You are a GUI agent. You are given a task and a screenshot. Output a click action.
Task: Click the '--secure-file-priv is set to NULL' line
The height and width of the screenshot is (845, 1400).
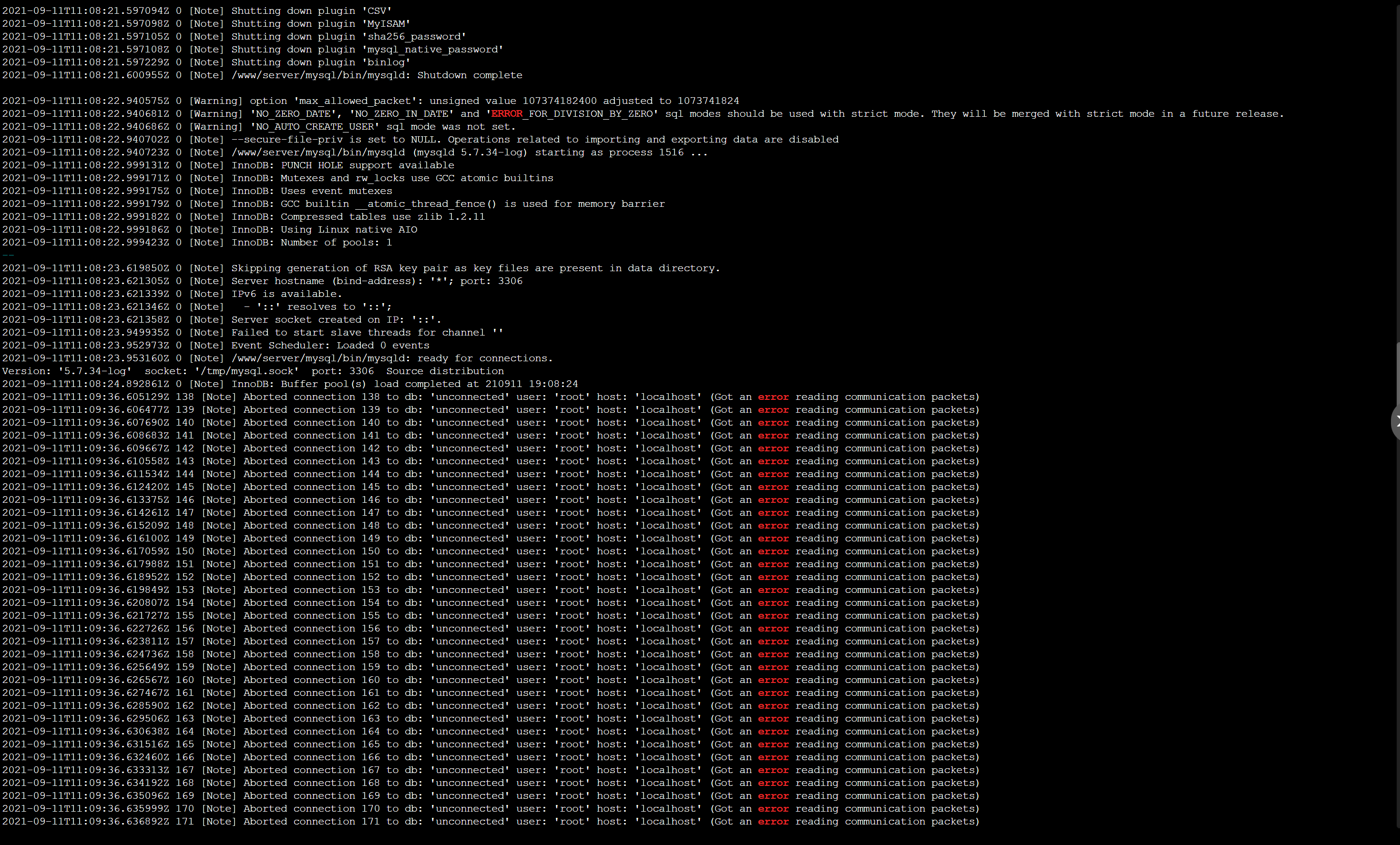coord(420,139)
